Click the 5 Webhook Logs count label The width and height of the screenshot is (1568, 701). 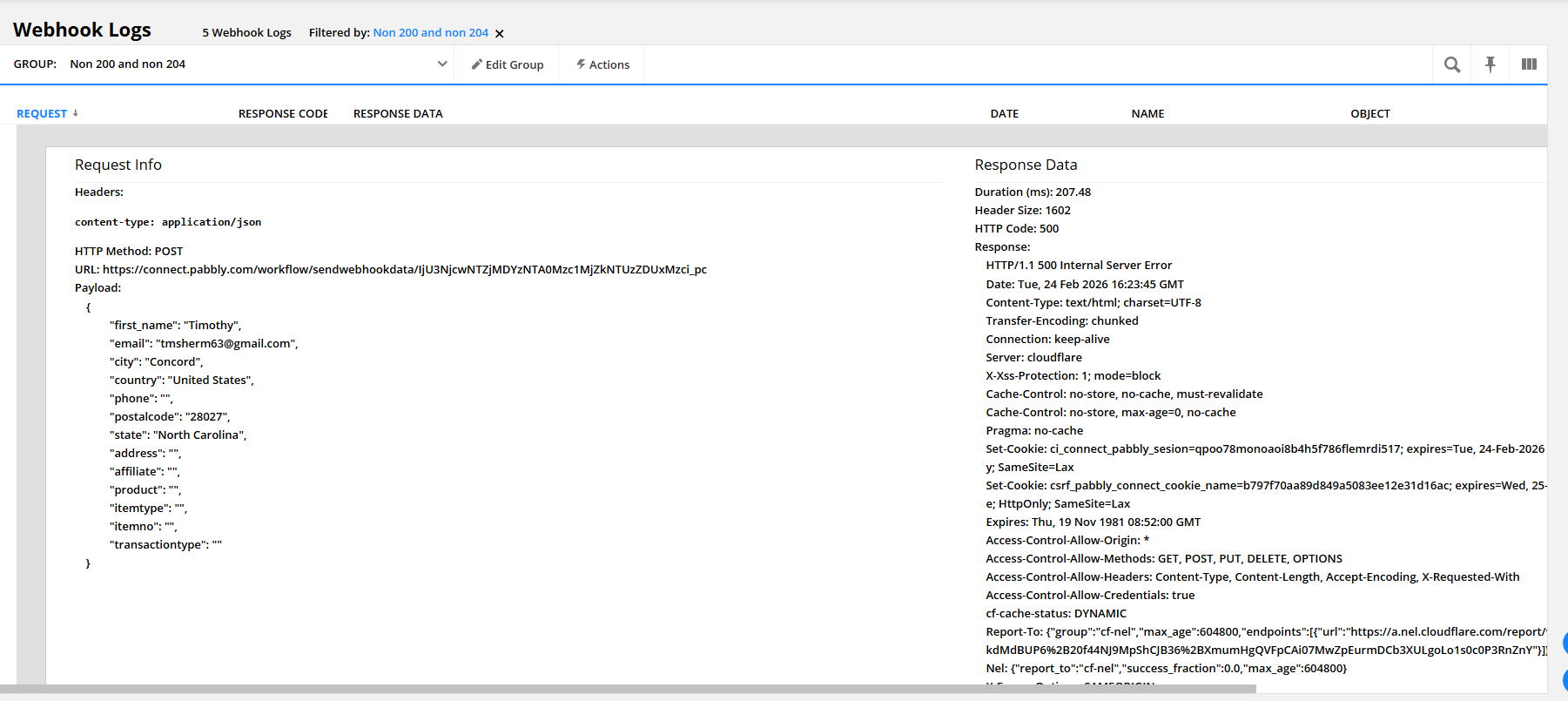coord(246,32)
